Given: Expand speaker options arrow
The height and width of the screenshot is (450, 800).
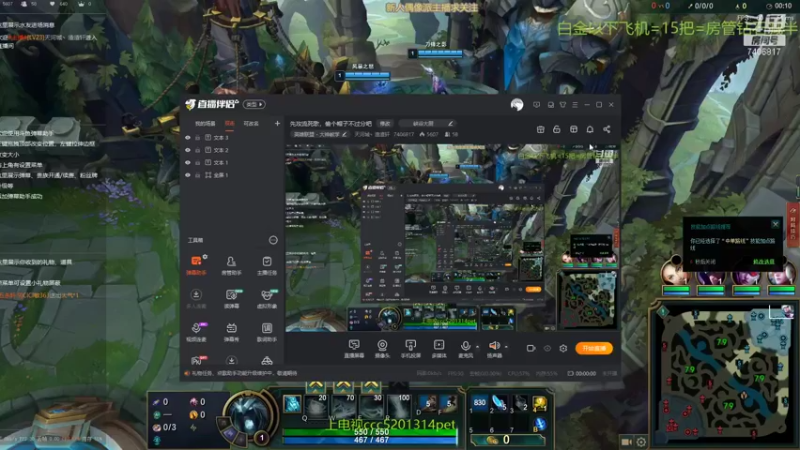Looking at the screenshot, I should click(x=506, y=347).
